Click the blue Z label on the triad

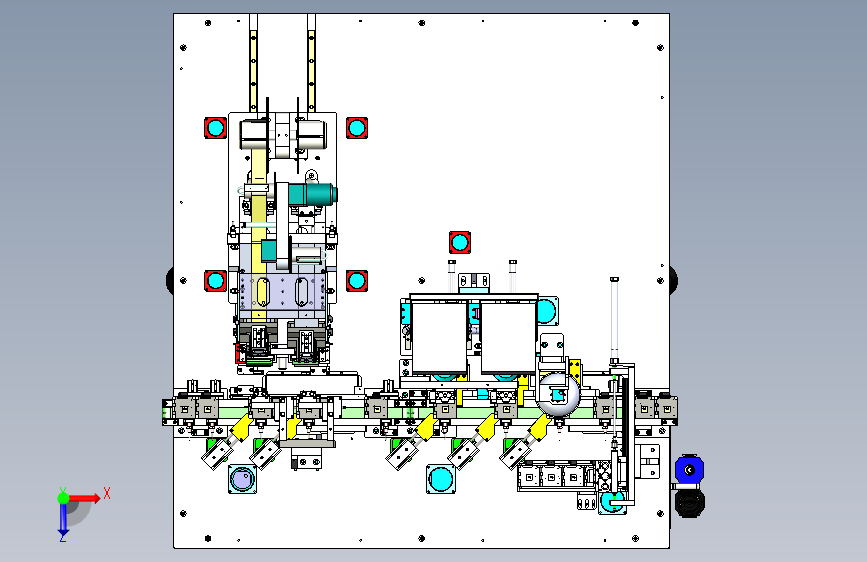coord(63,538)
